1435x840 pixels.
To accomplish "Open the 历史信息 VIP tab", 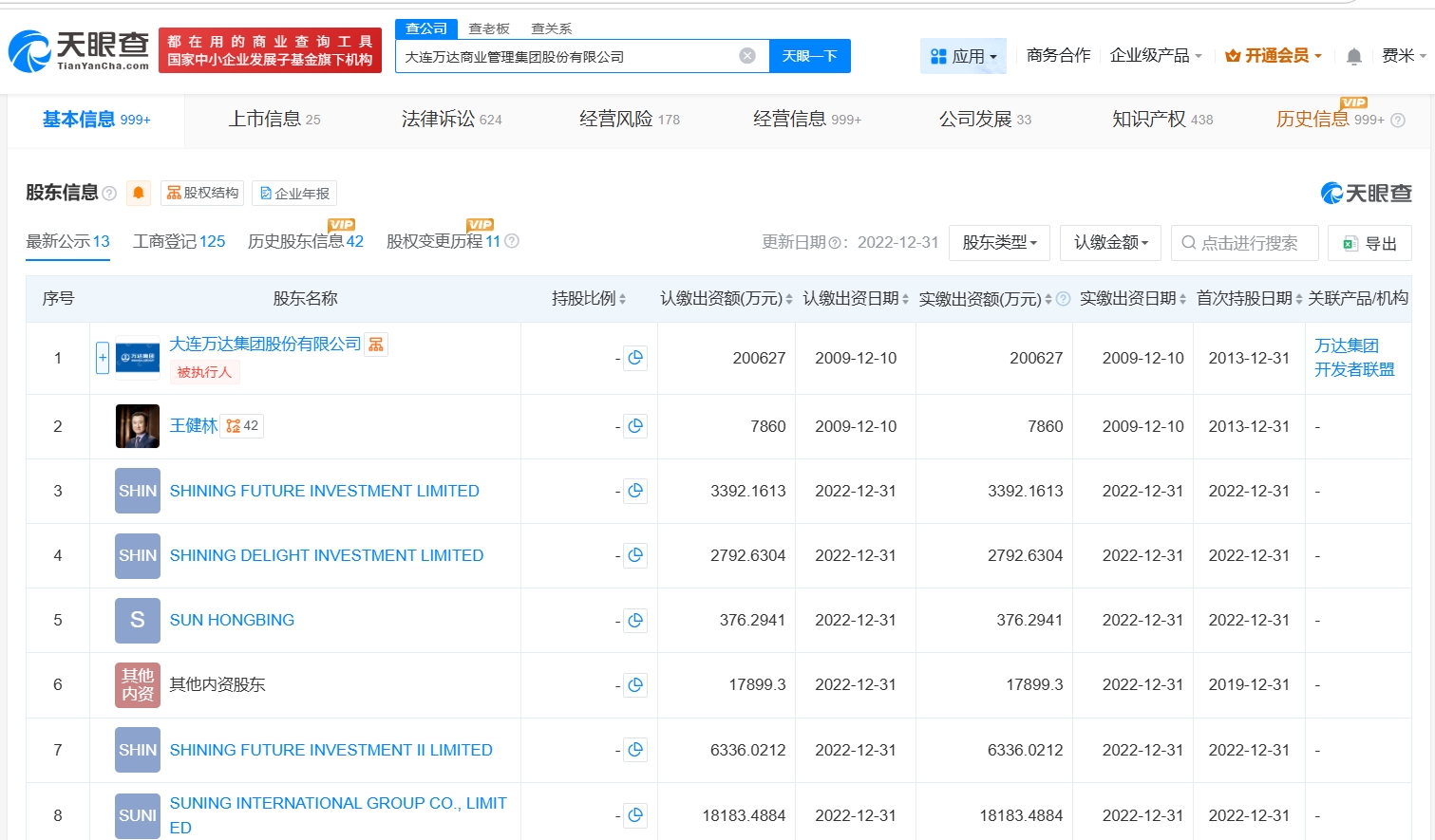I will [1330, 120].
